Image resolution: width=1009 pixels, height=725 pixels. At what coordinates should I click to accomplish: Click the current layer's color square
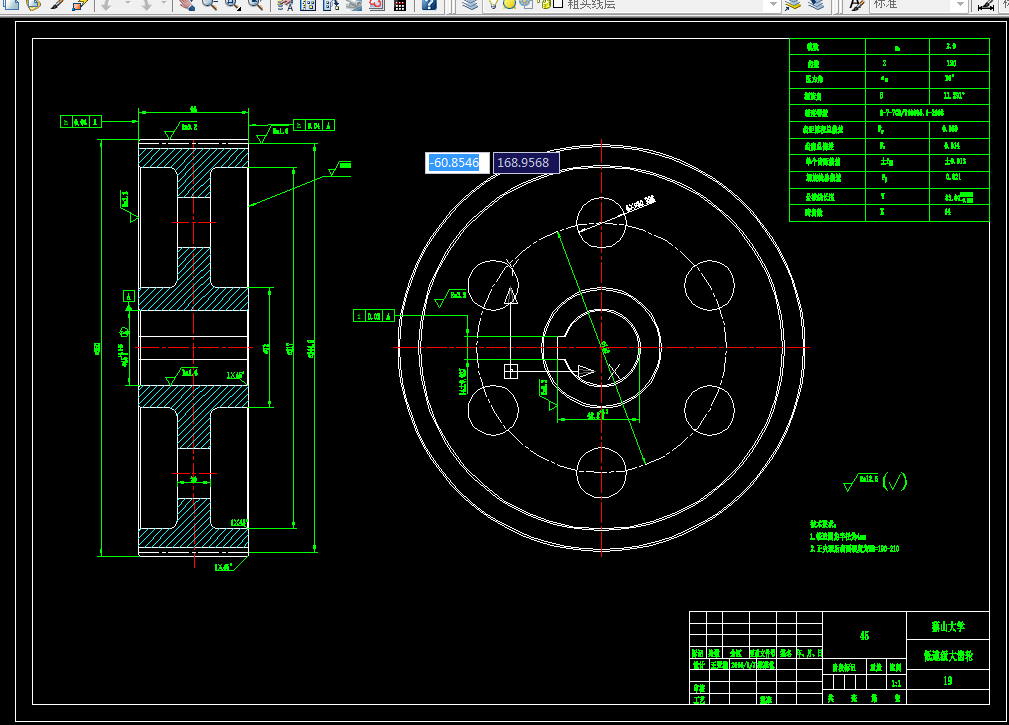[559, 4]
